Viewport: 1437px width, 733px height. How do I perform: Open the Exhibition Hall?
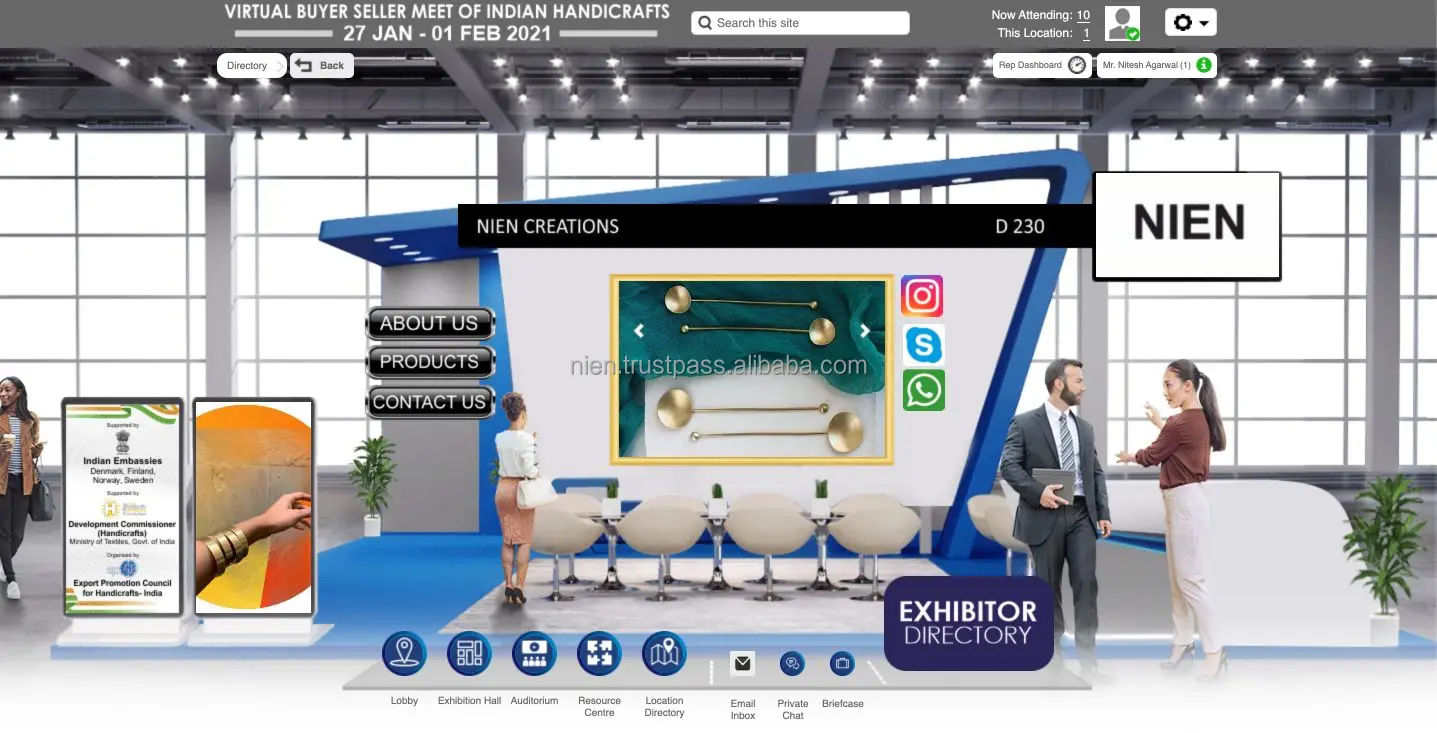[x=469, y=654]
